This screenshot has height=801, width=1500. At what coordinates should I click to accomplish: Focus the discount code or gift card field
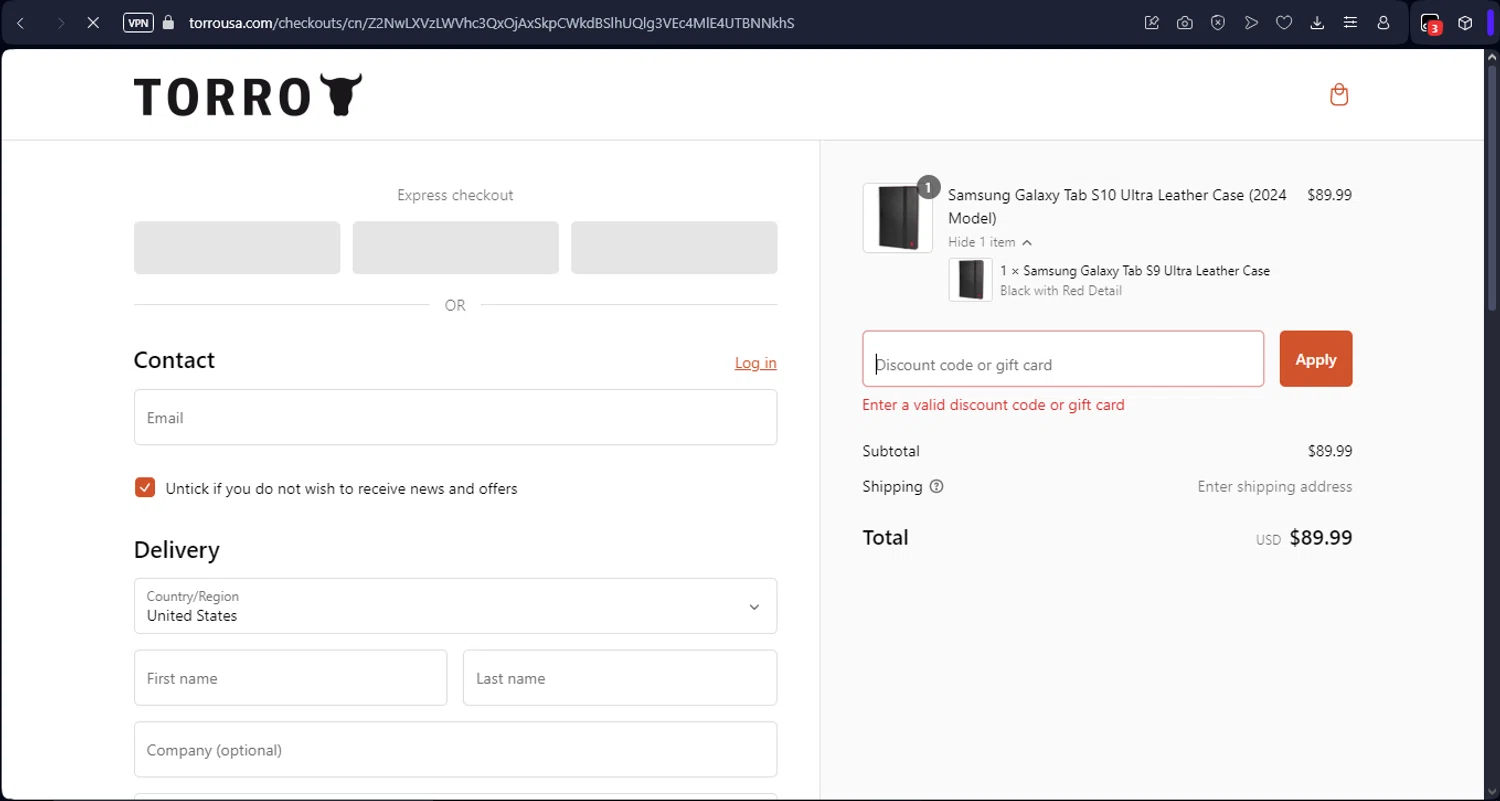(x=1063, y=359)
